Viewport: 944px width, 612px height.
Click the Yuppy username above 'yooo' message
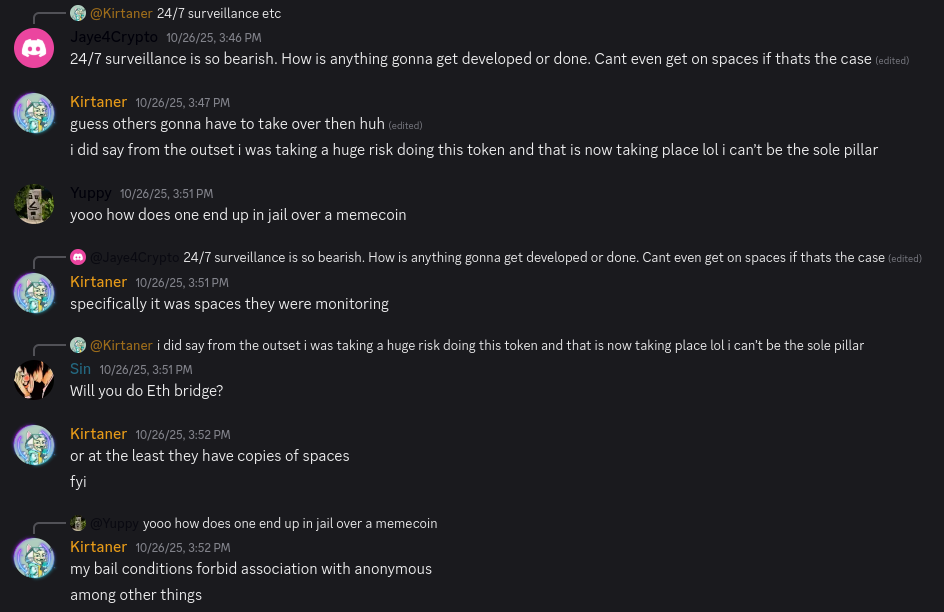91,193
